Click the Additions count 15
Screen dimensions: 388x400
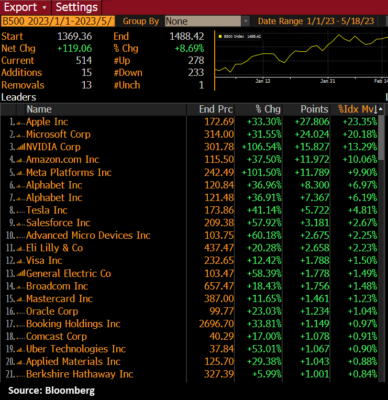87,72
